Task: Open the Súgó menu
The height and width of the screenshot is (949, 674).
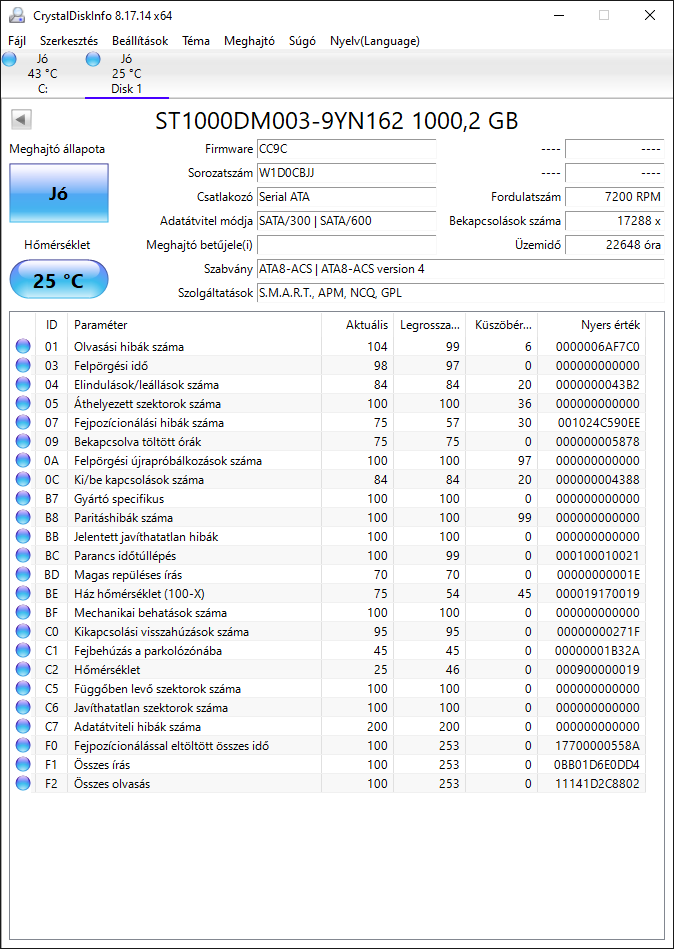Action: point(303,41)
